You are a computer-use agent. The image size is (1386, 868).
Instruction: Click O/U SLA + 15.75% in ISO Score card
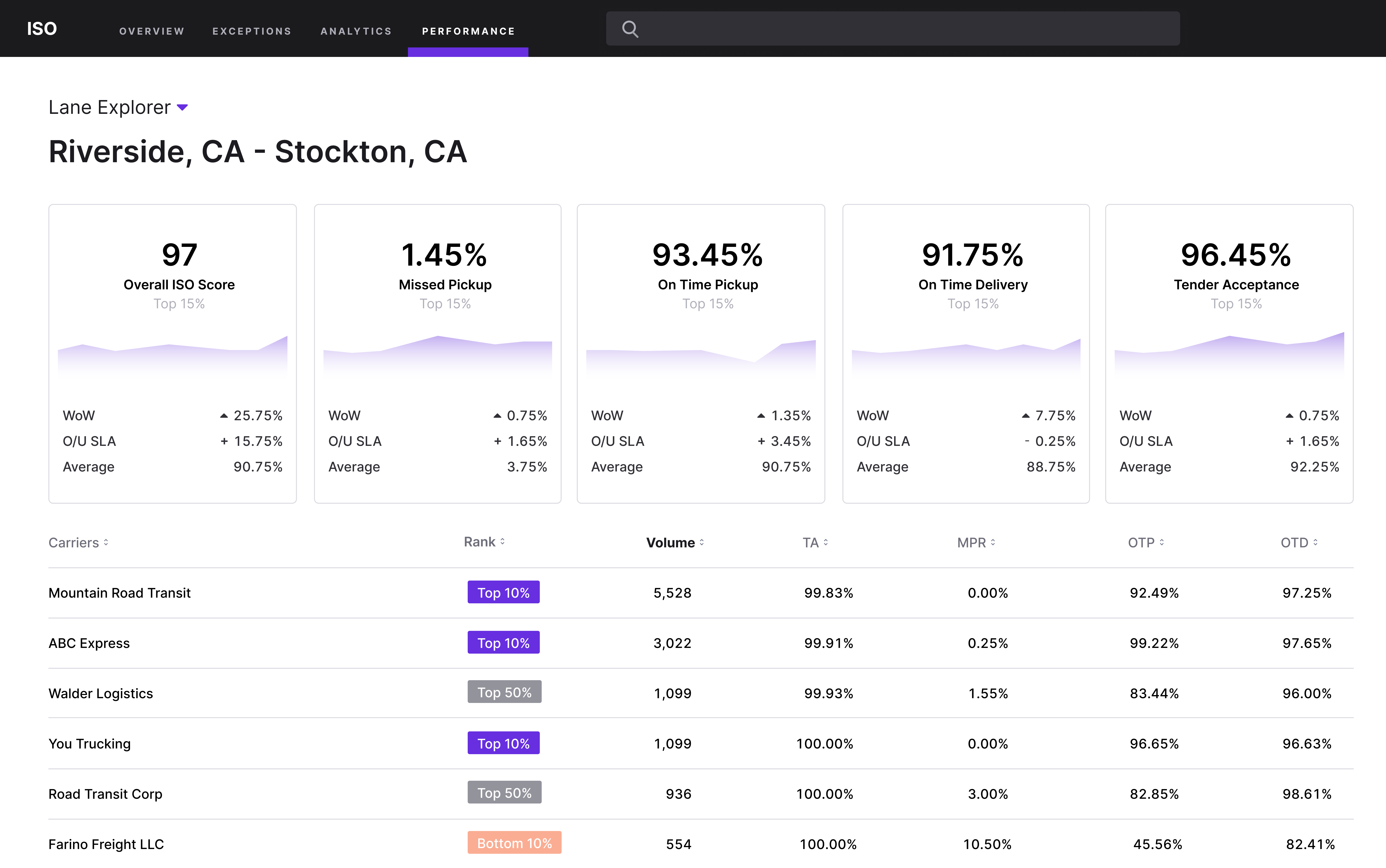click(x=251, y=441)
